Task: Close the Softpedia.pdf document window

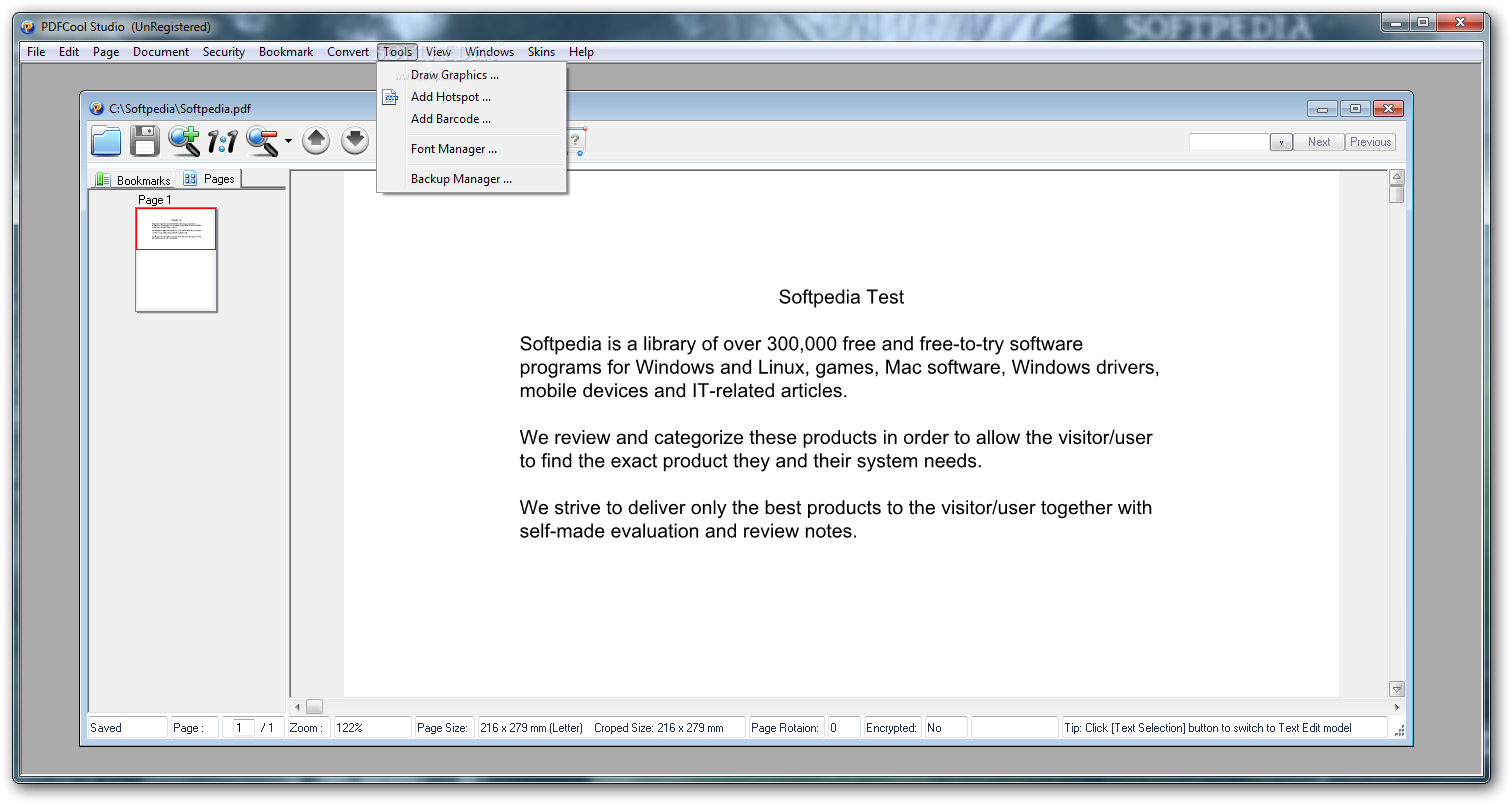Action: pyautogui.click(x=1388, y=109)
